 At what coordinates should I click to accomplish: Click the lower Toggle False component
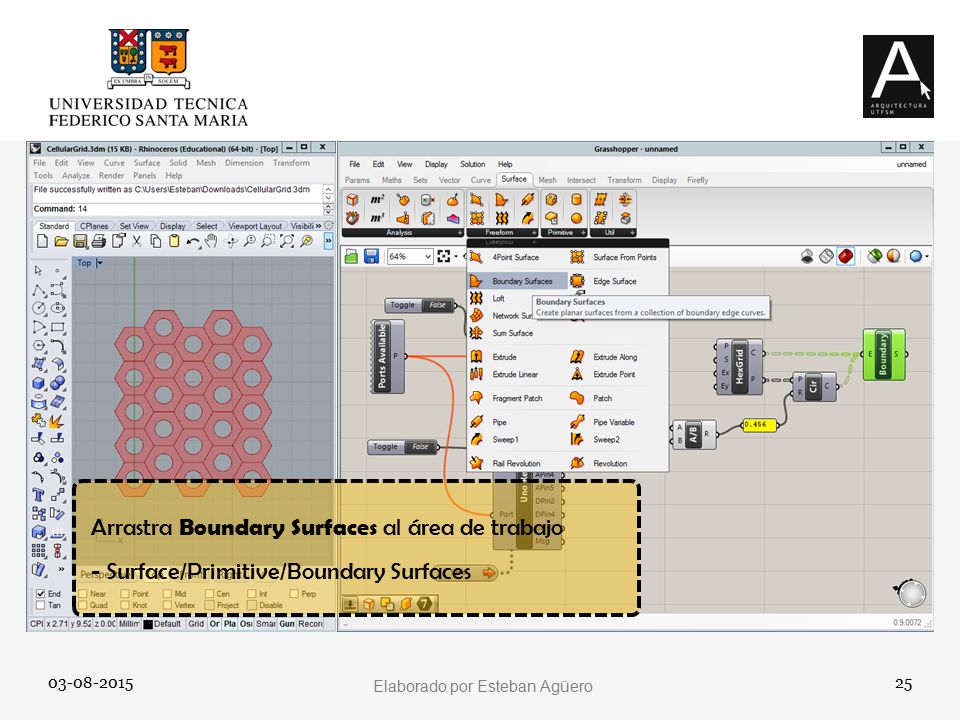click(x=404, y=447)
